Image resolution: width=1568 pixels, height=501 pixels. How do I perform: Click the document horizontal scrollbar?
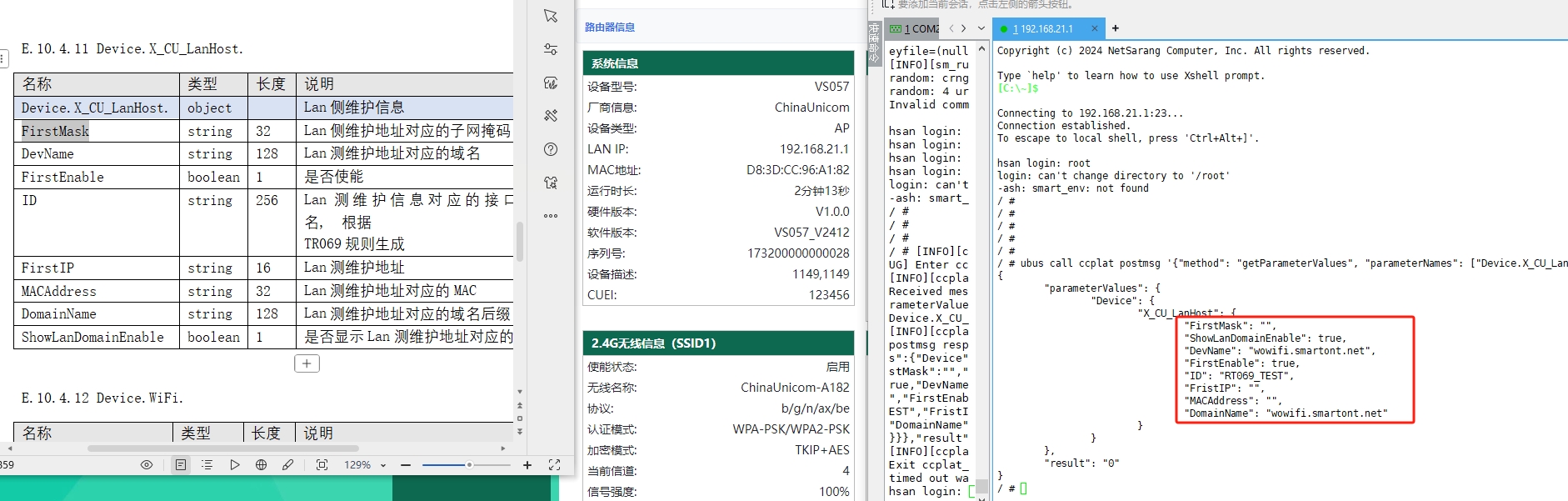point(223,448)
